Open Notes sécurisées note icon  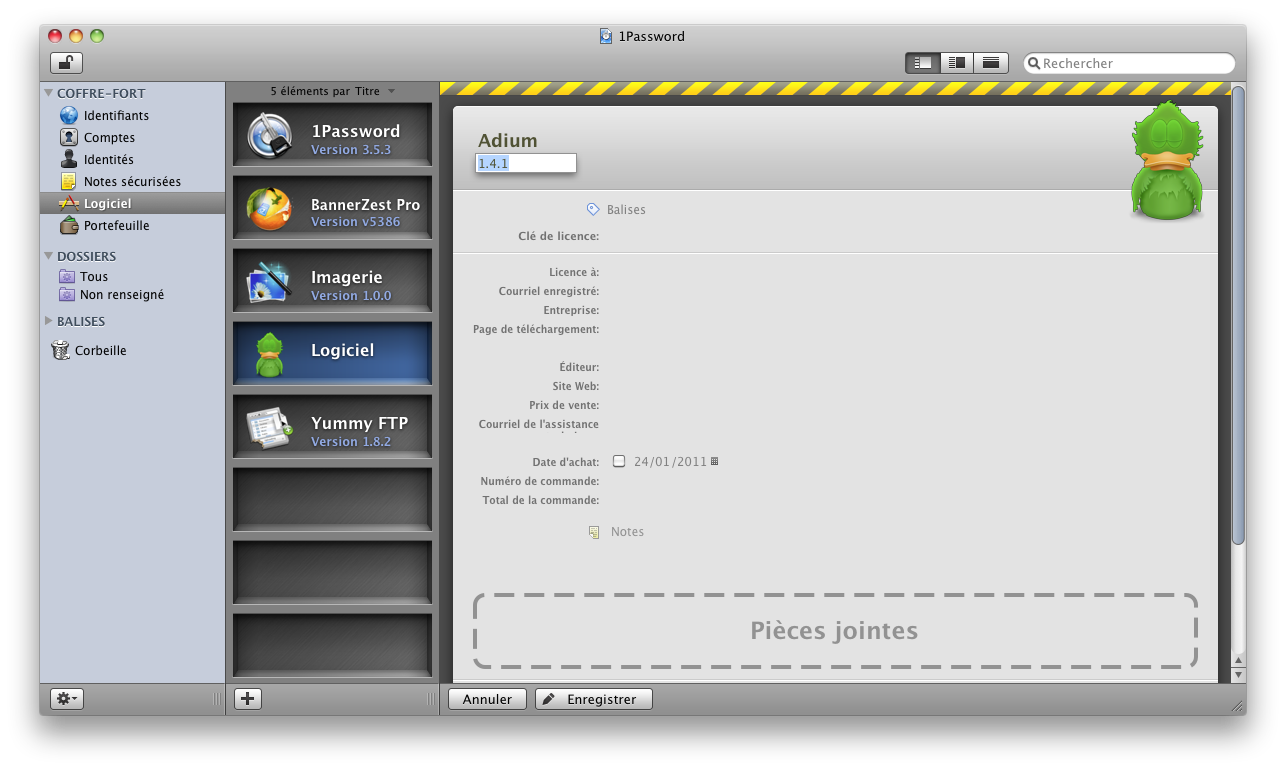tap(69, 181)
